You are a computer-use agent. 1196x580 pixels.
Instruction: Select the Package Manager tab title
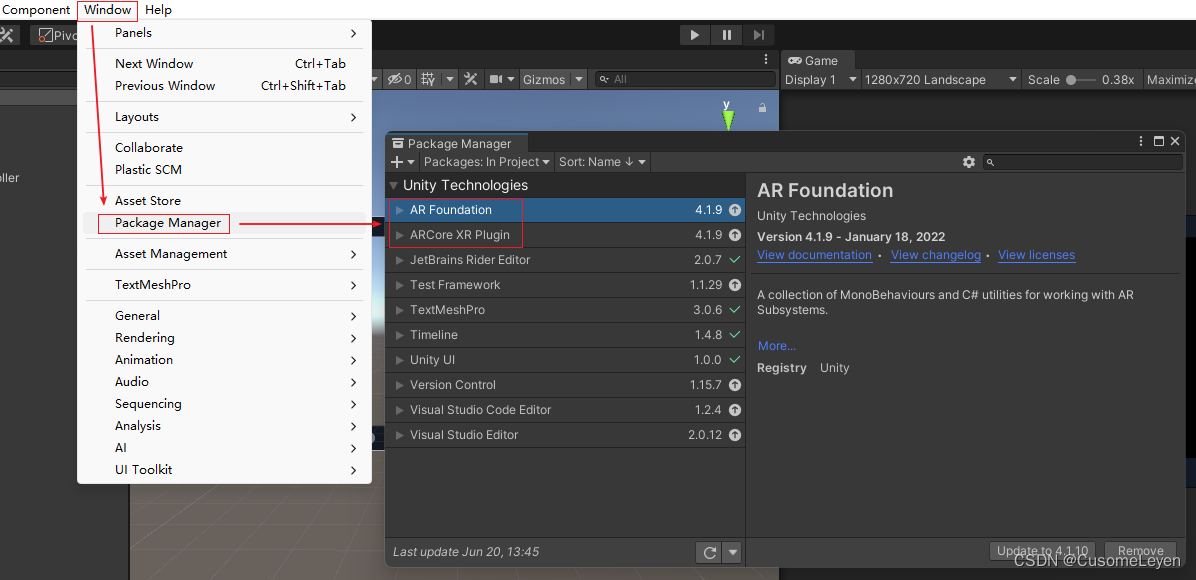click(x=459, y=143)
